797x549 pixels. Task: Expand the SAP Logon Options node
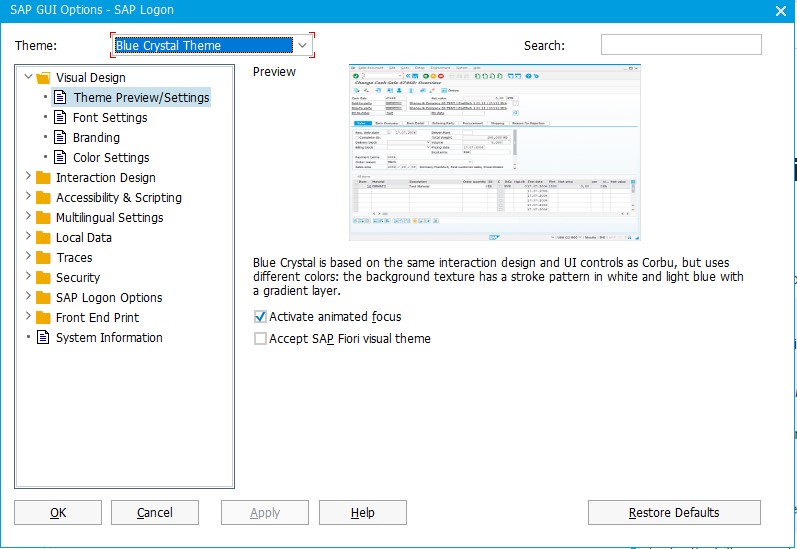(28, 296)
